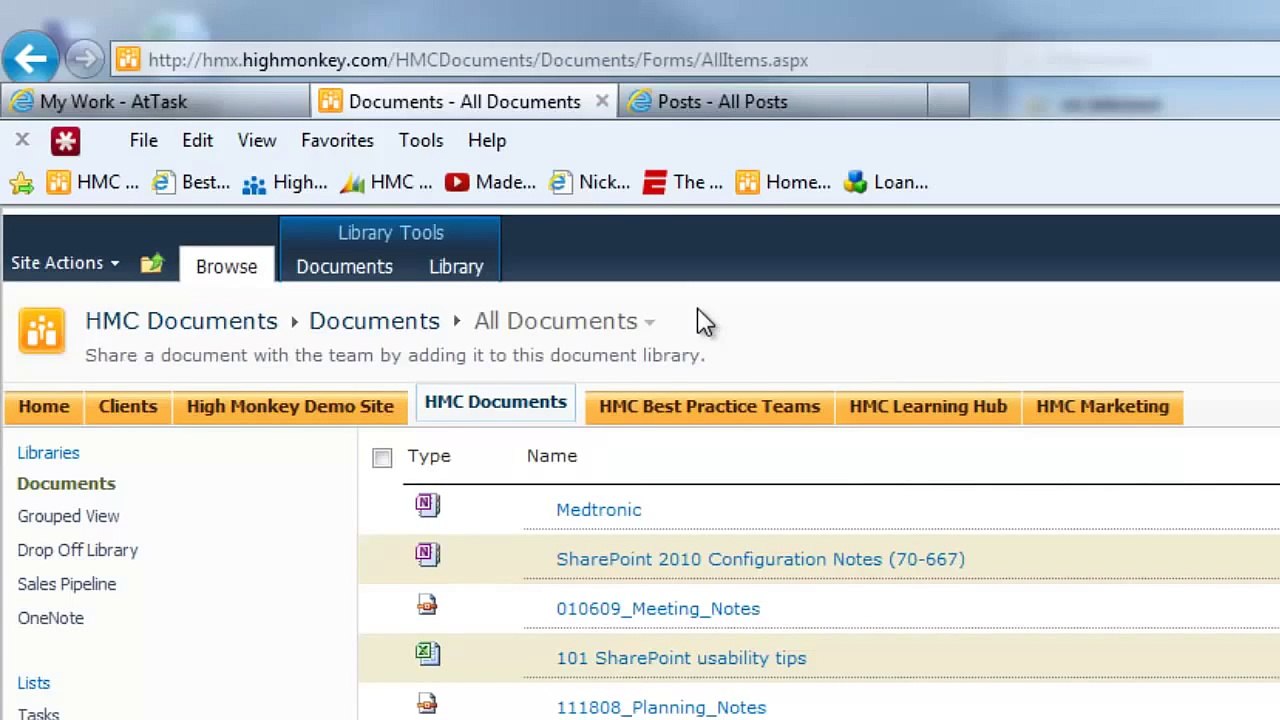Open the Medtronic document
This screenshot has height=720, width=1280.
point(598,510)
